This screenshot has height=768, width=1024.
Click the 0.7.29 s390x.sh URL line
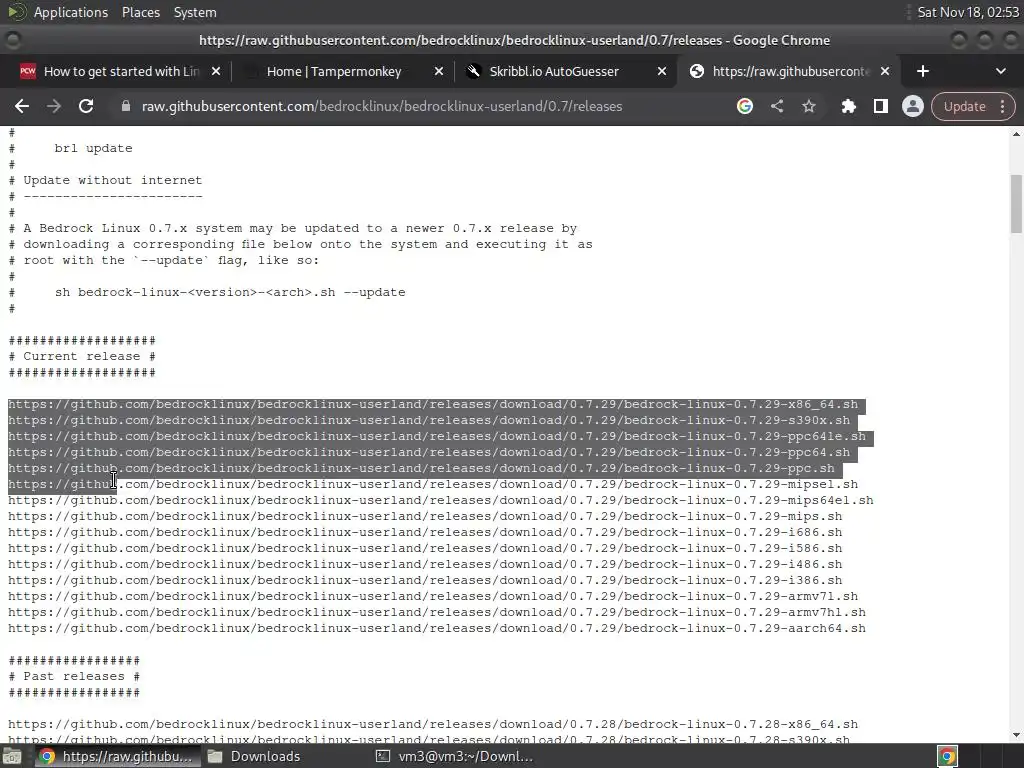[x=429, y=421]
